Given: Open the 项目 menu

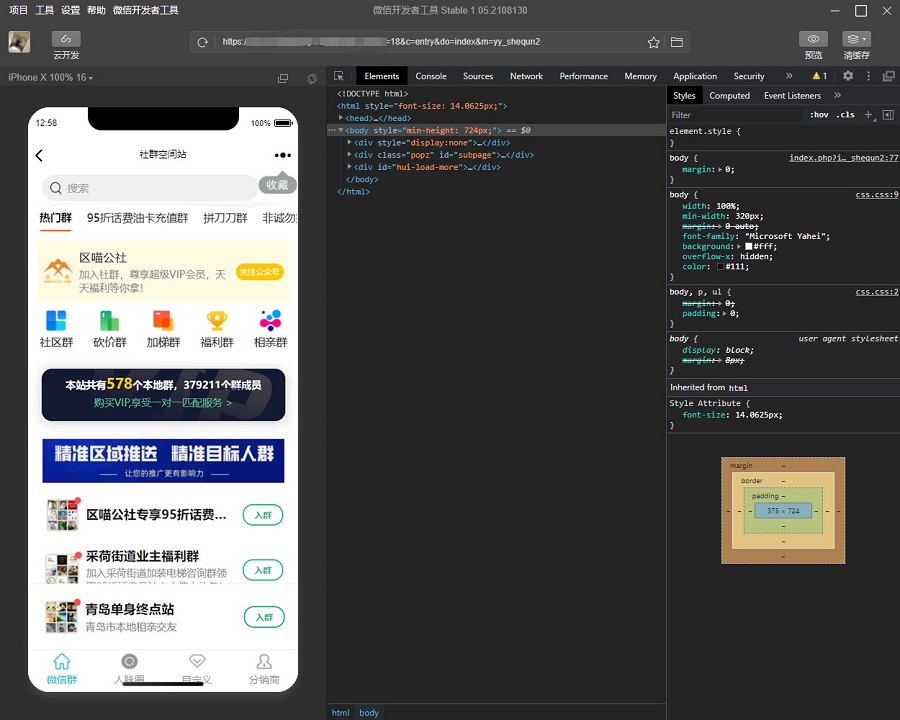Looking at the screenshot, I should pyautogui.click(x=18, y=10).
